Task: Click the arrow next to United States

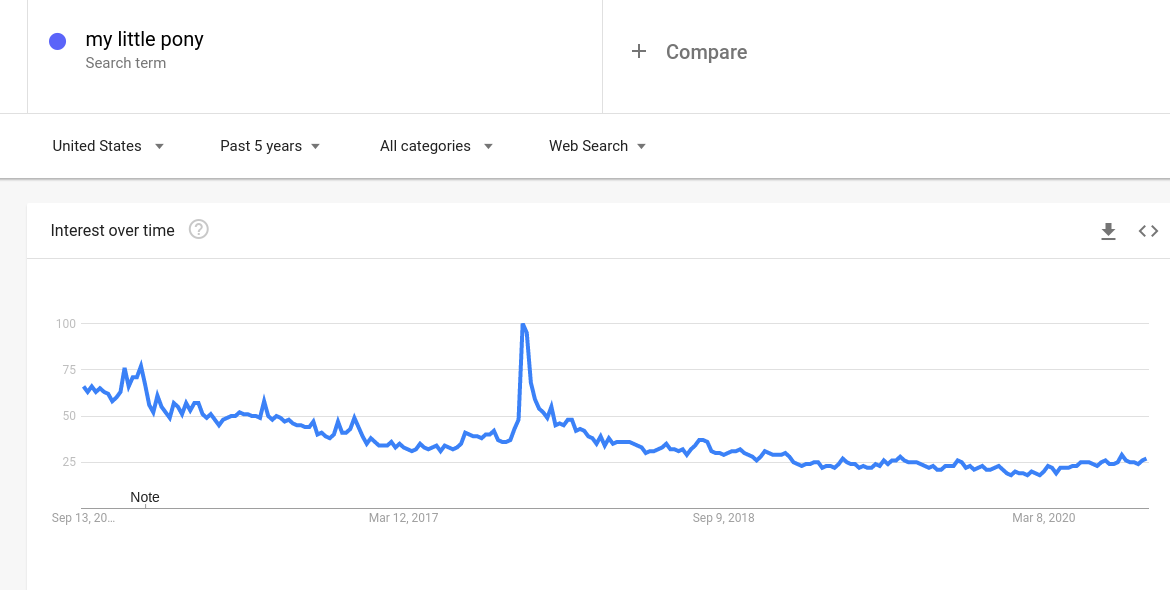Action: [159, 146]
